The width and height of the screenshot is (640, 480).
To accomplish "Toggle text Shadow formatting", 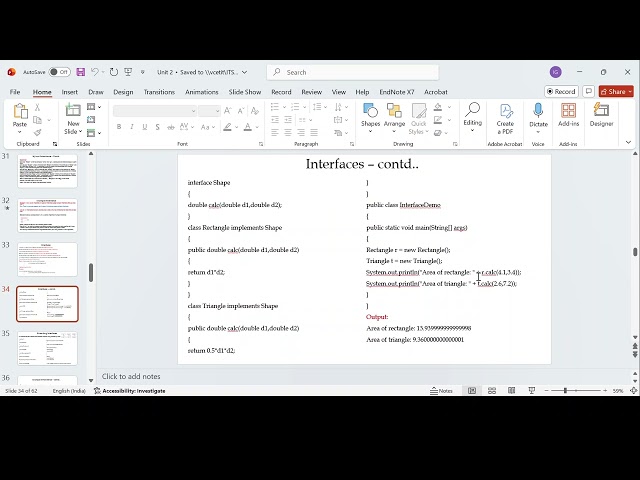I will (x=158, y=127).
